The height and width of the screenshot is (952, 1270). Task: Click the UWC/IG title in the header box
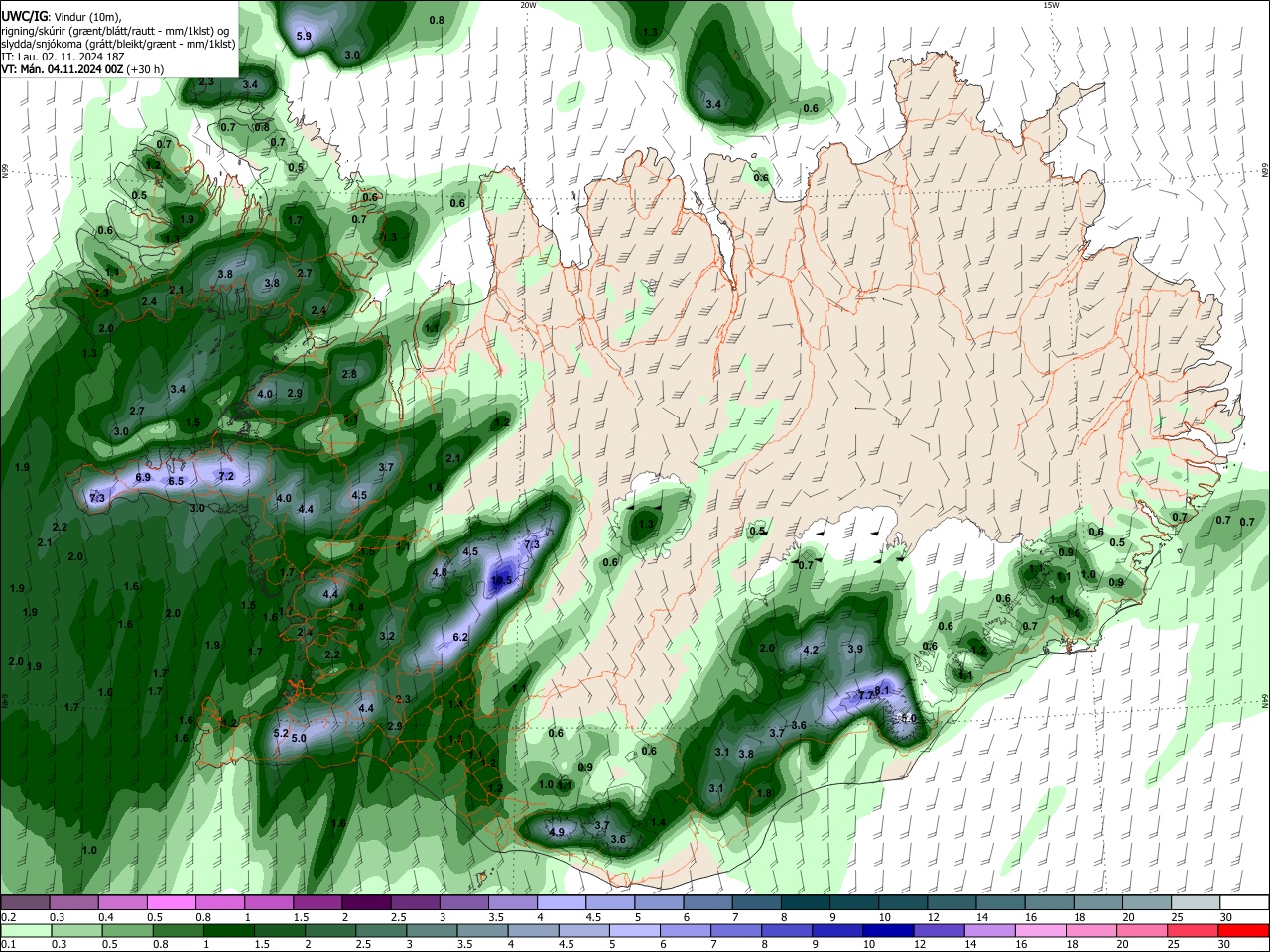[x=24, y=15]
